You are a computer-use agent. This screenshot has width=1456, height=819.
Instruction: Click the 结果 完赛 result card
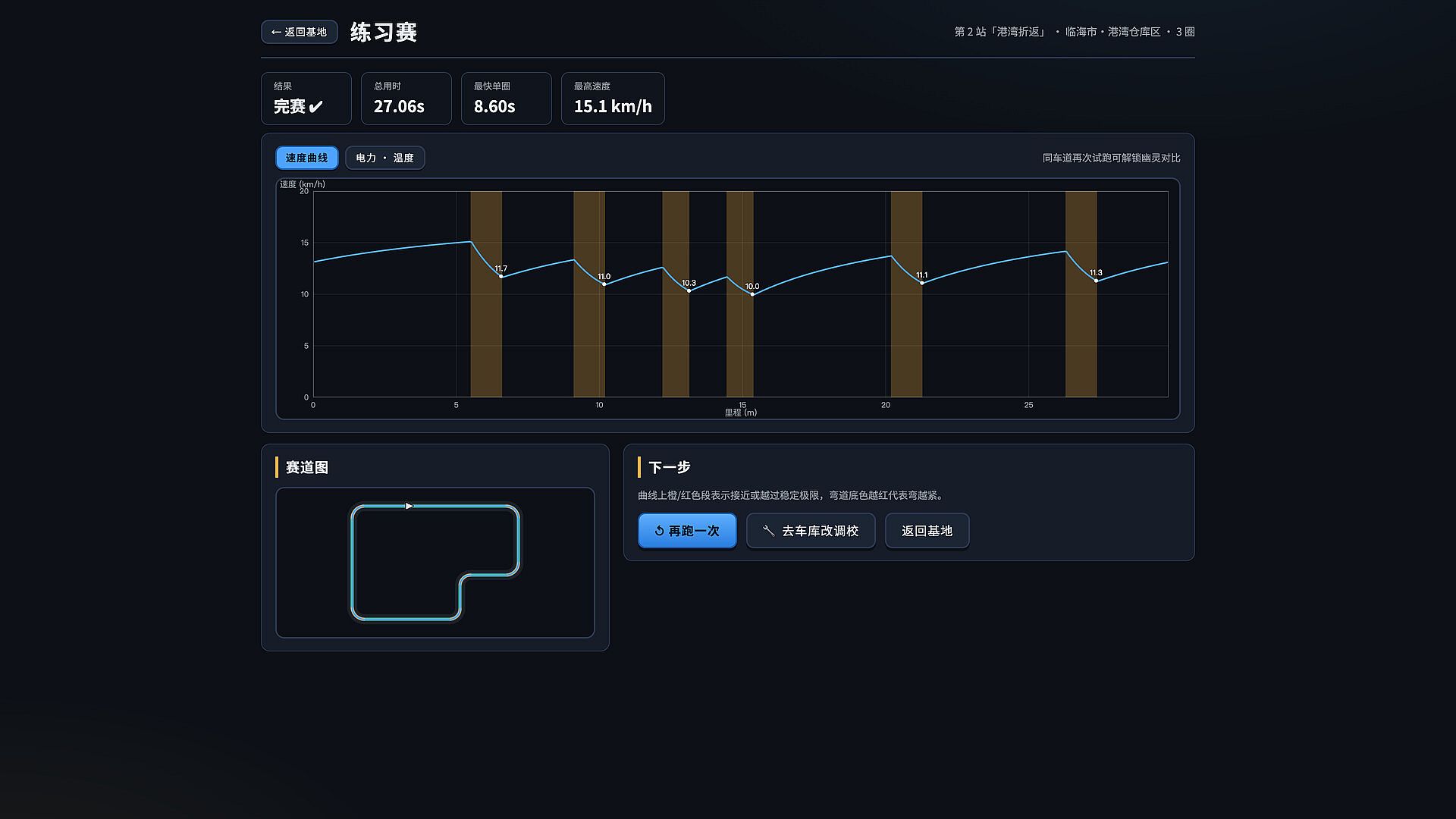[x=306, y=99]
